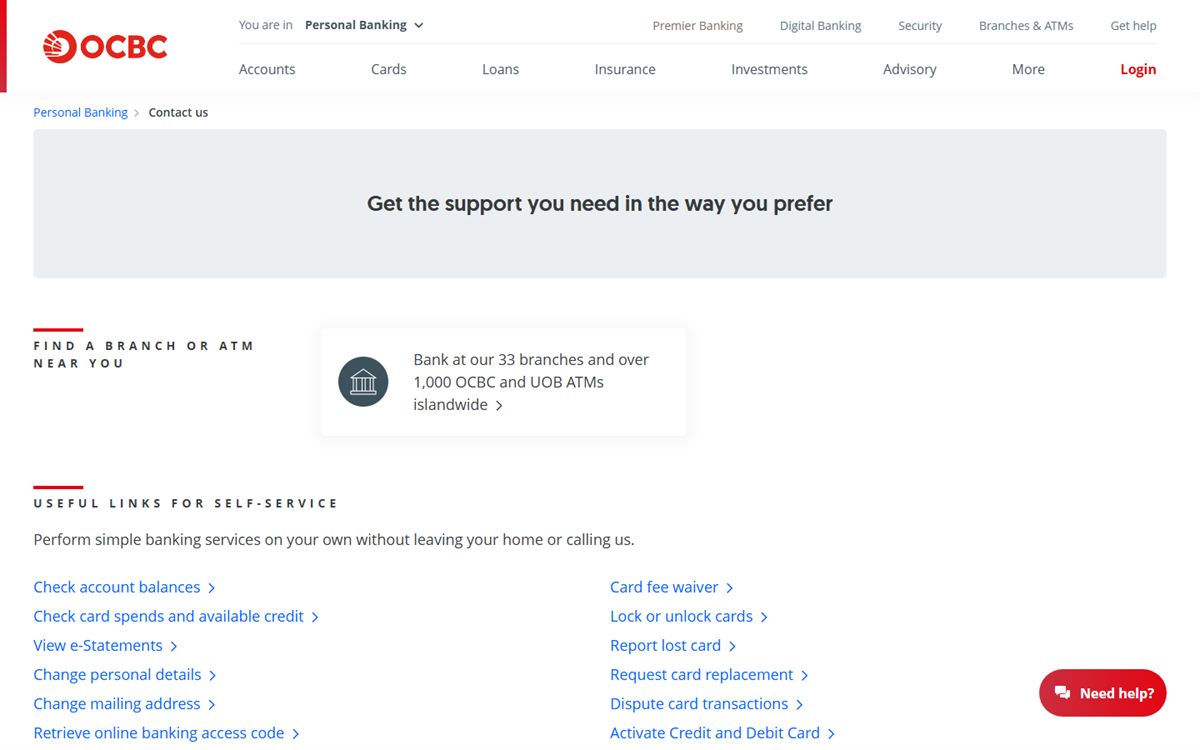Click the 'Contact us' breadcrumb text
1200x750 pixels.
tap(178, 112)
